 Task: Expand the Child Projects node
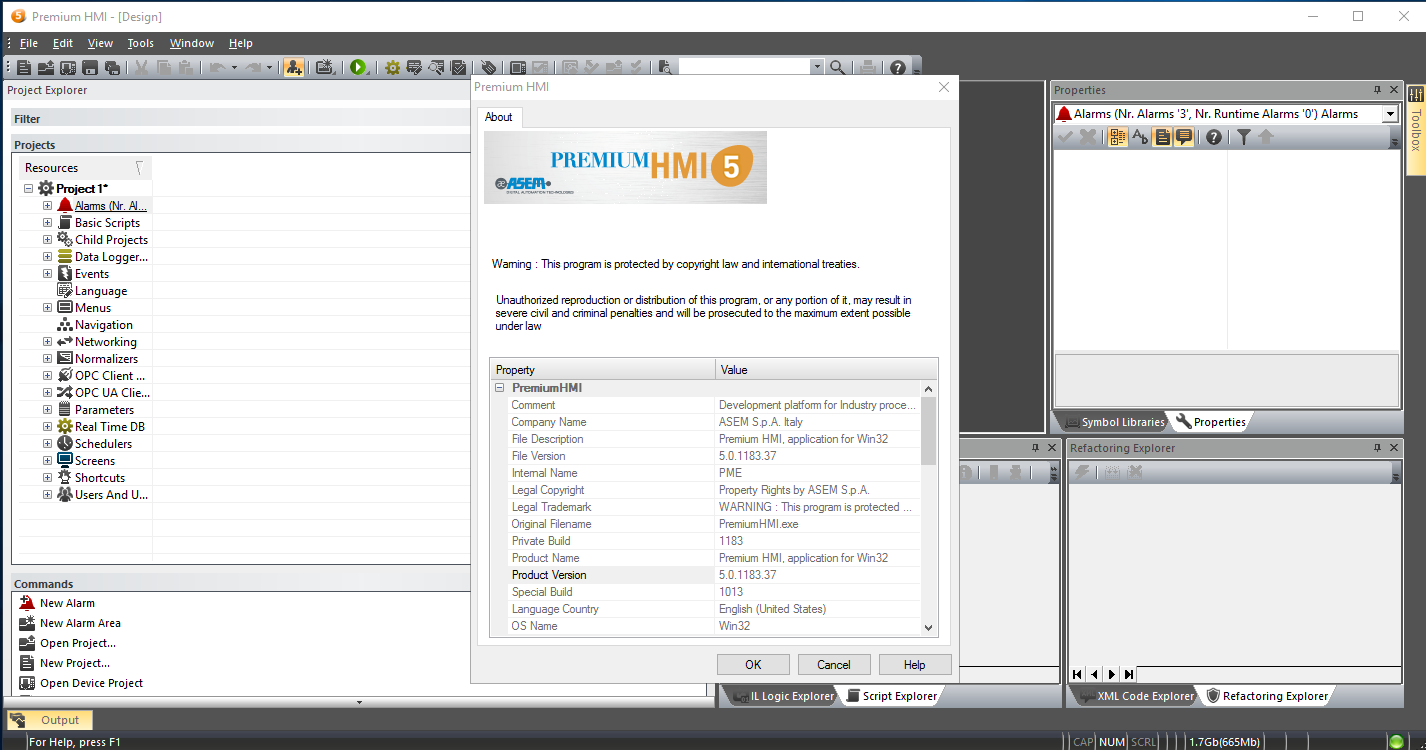tap(47, 239)
